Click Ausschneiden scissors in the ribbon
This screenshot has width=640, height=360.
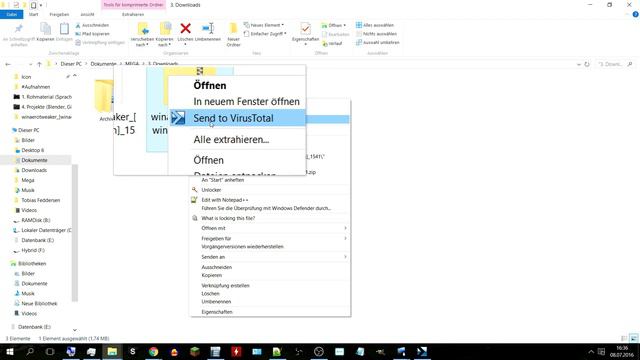tap(92, 25)
